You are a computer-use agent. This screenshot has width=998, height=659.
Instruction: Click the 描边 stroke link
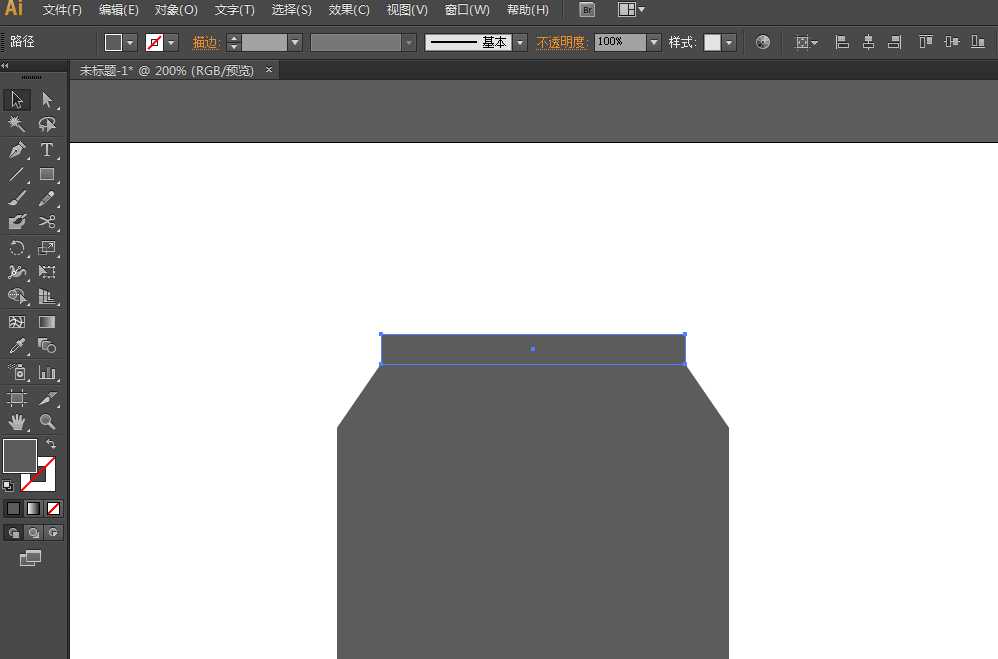(x=205, y=42)
